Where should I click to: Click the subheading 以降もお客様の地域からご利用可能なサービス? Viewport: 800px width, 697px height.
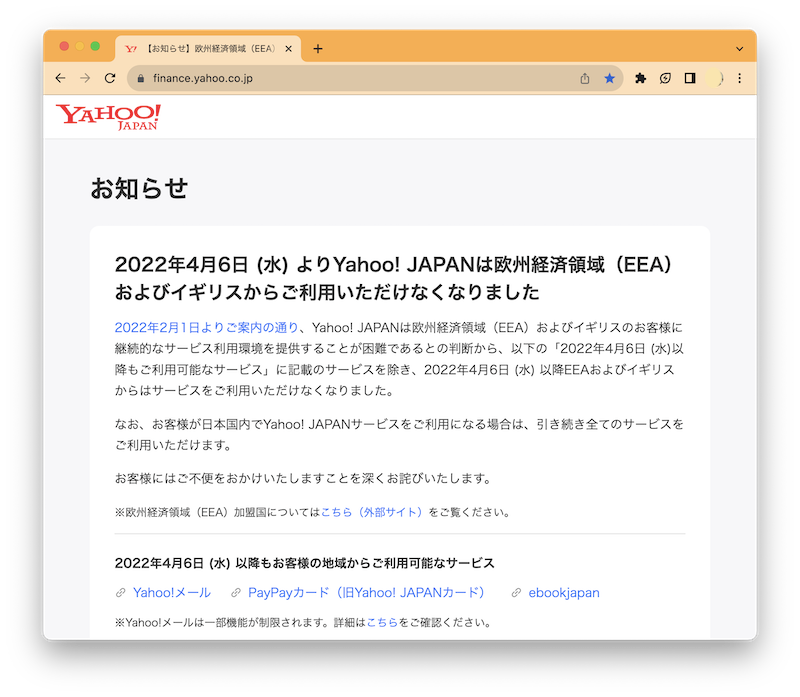pos(365,563)
